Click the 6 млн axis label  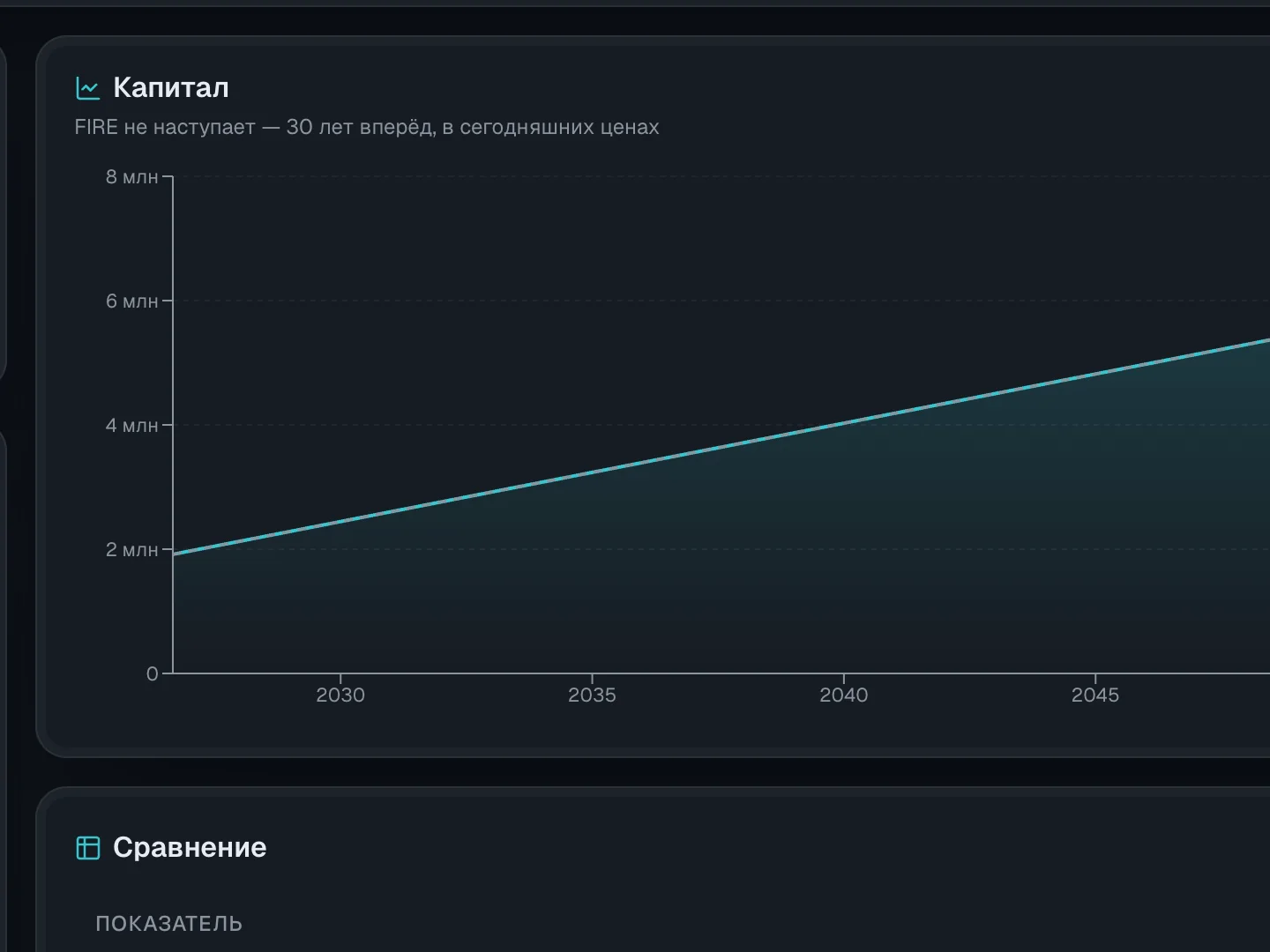pos(132,301)
